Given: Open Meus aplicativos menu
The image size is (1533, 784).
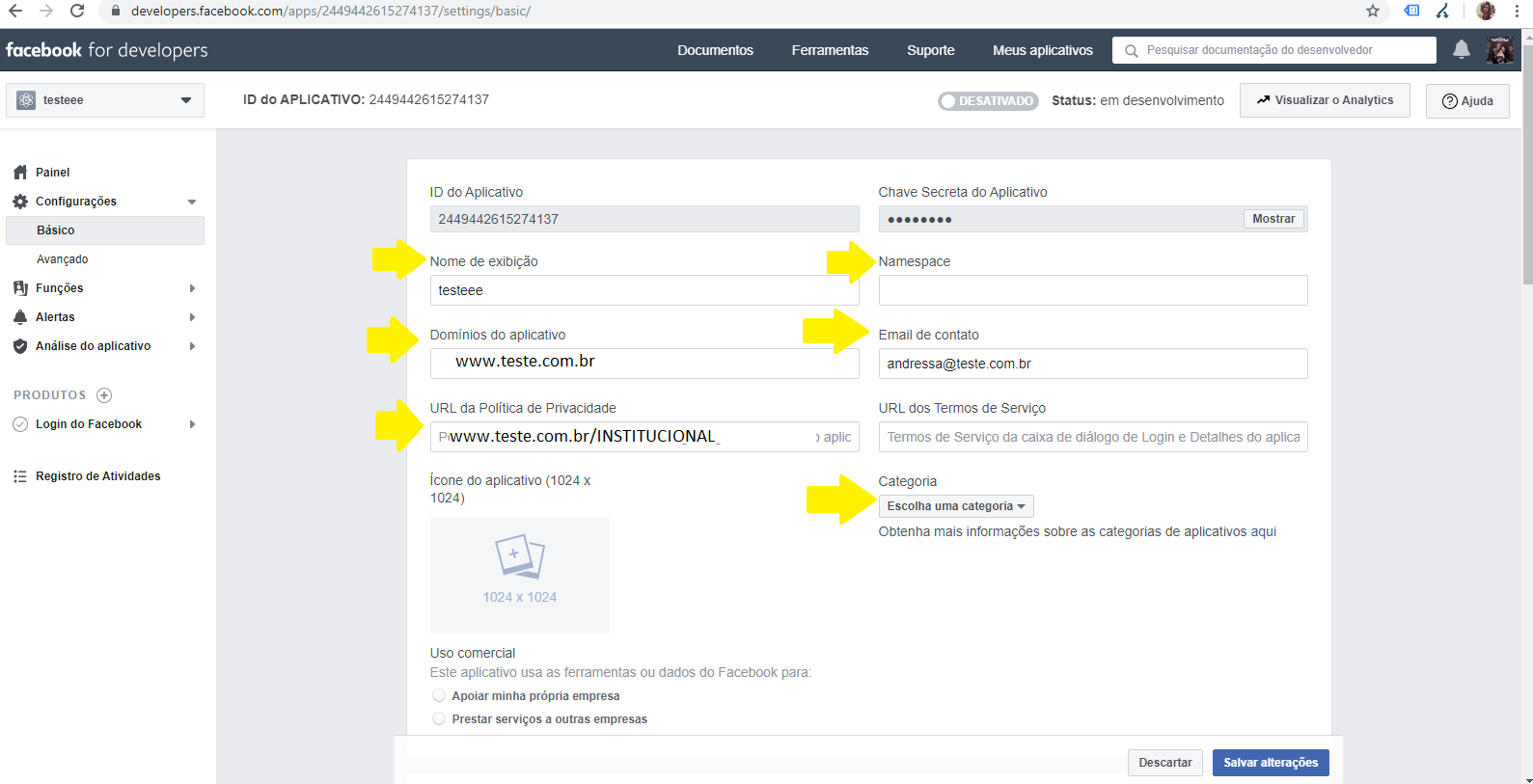Looking at the screenshot, I should coord(1043,50).
